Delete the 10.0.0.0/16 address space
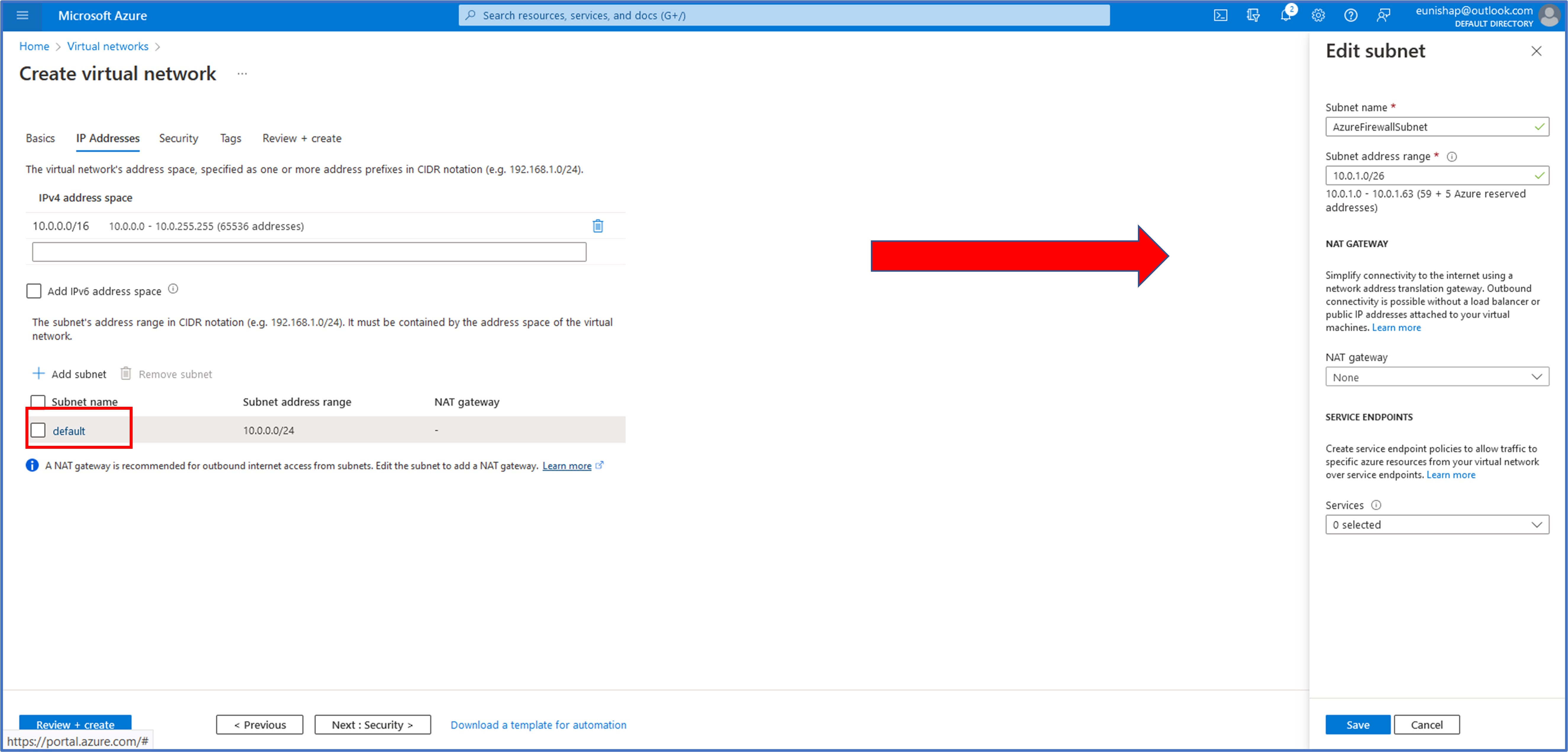The width and height of the screenshot is (1568, 752). click(x=598, y=226)
